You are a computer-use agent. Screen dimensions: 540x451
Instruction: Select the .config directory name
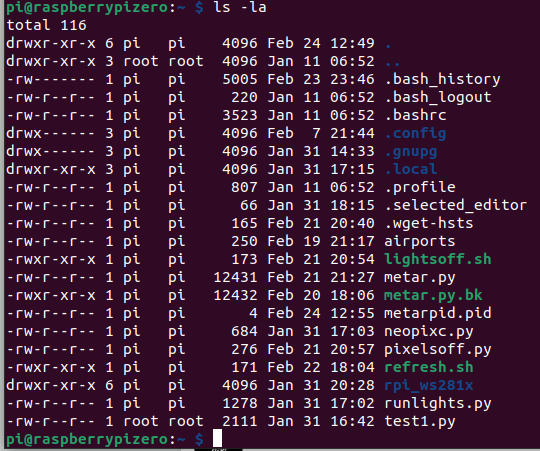coord(416,134)
